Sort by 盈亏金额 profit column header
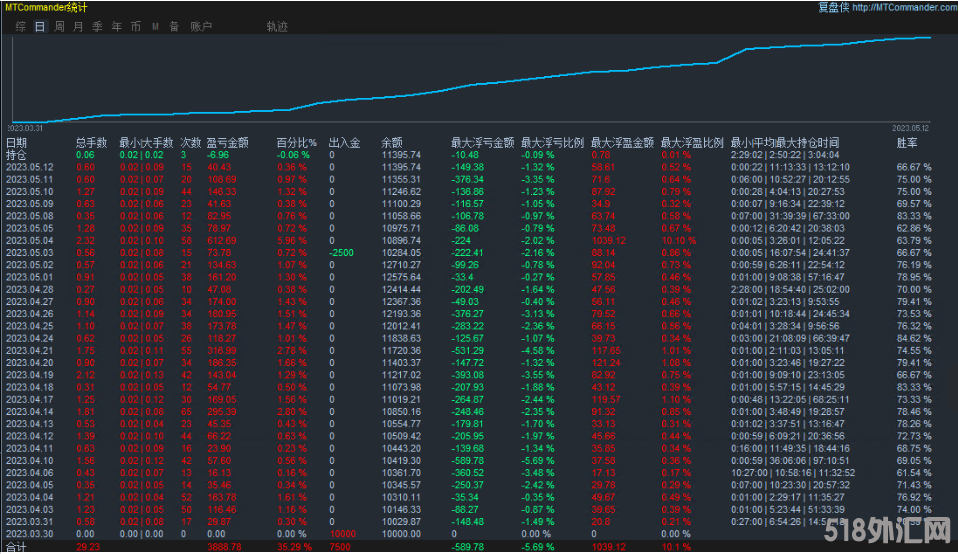 click(x=228, y=143)
